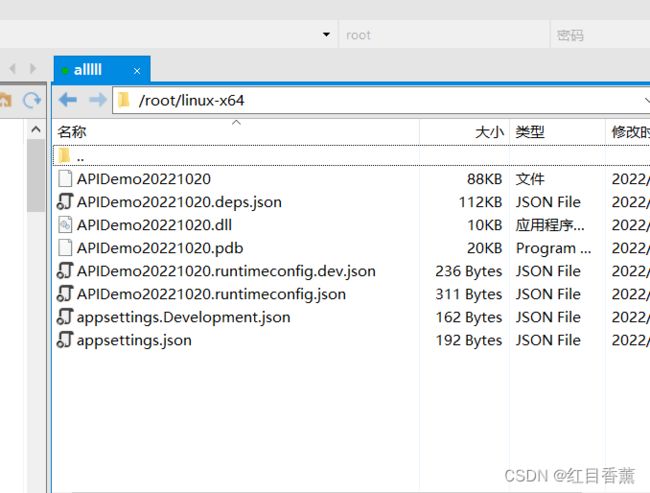Click the Program ... type cell
Viewport: 650px width, 493px height.
[553, 248]
